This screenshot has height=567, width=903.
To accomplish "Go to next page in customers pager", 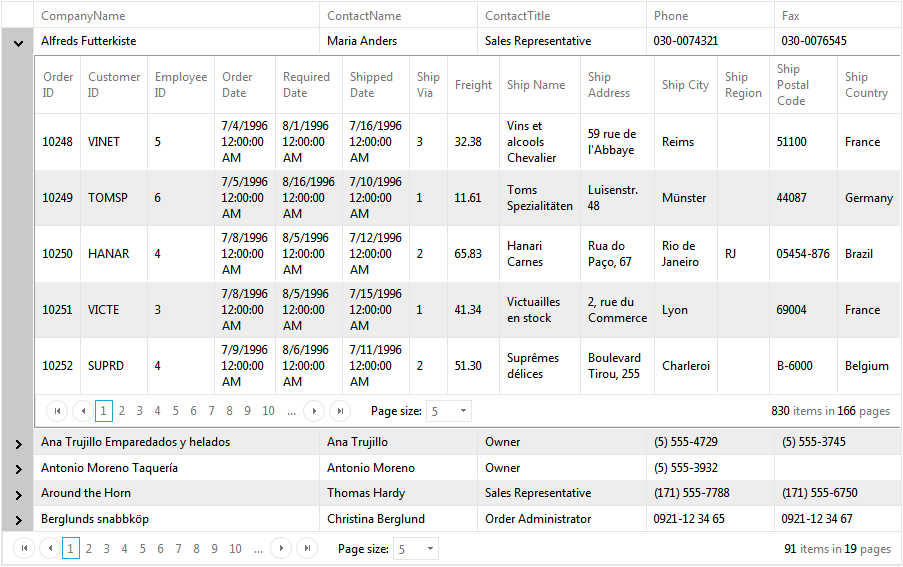I will pyautogui.click(x=281, y=549).
